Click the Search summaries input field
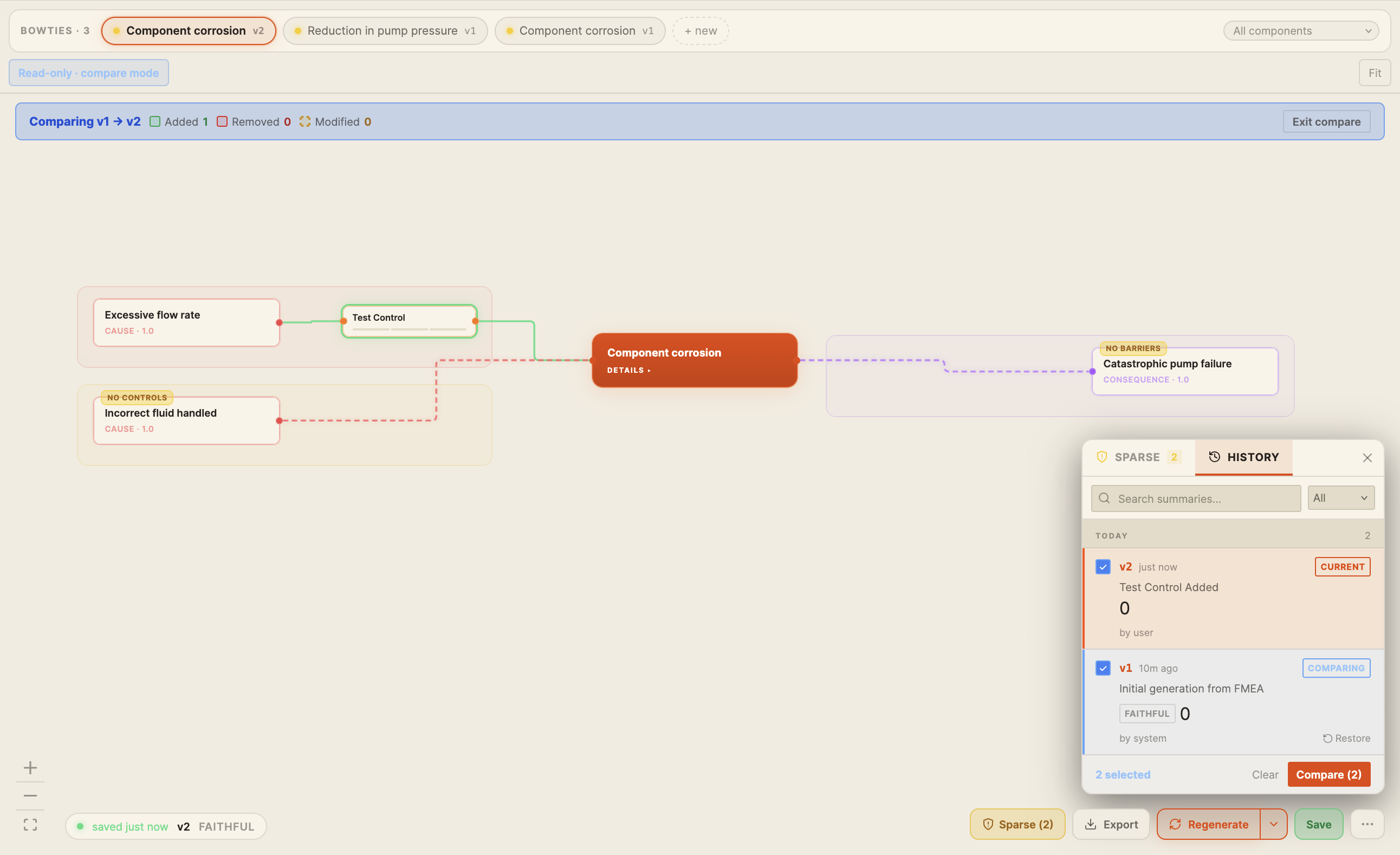The height and width of the screenshot is (855, 1400). coord(1195,499)
